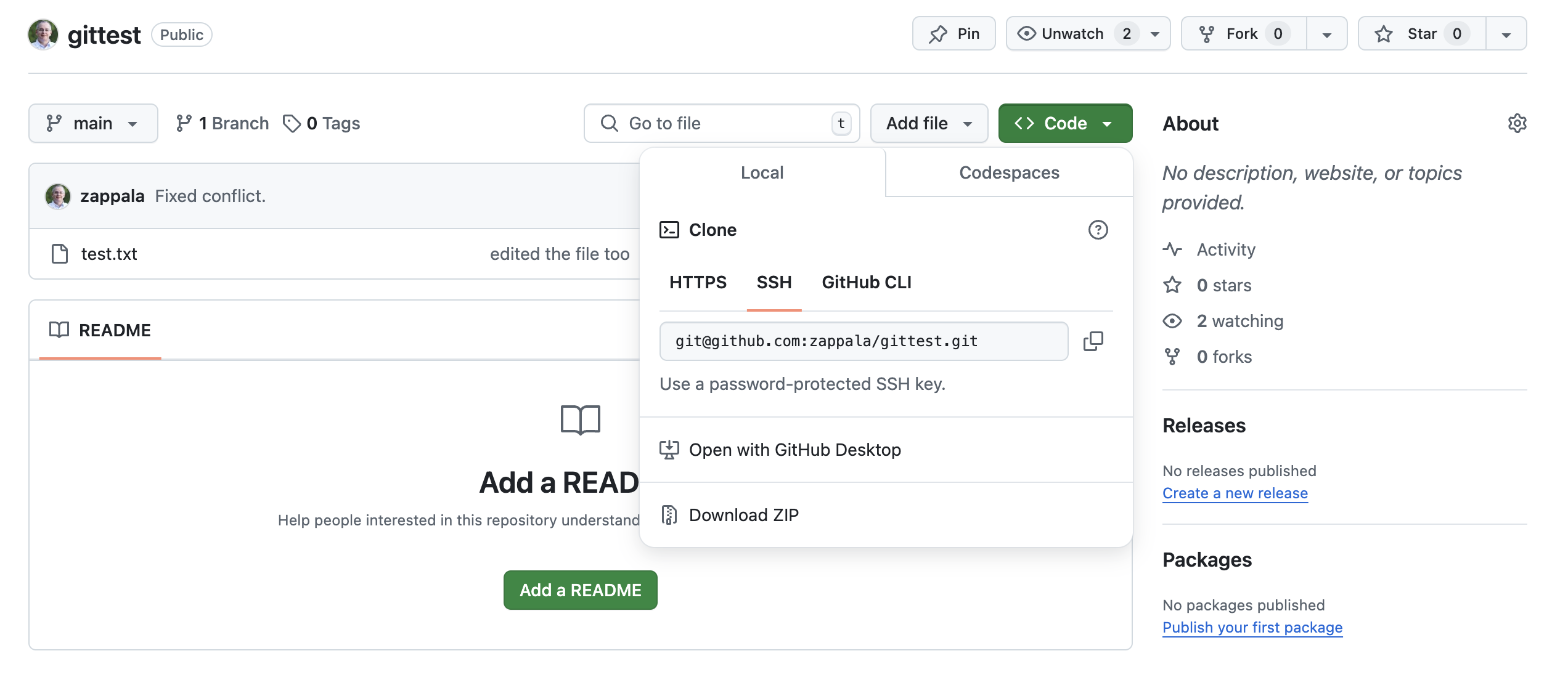1568x680 pixels.
Task: Click the fork icon in toolbar
Action: point(1207,33)
